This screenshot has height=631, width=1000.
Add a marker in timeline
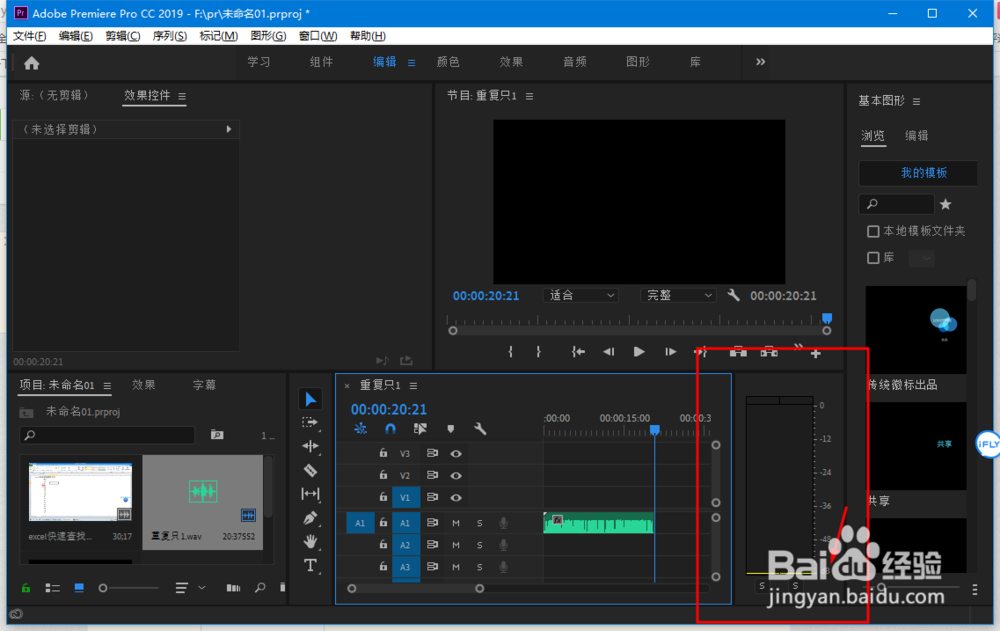coord(451,429)
